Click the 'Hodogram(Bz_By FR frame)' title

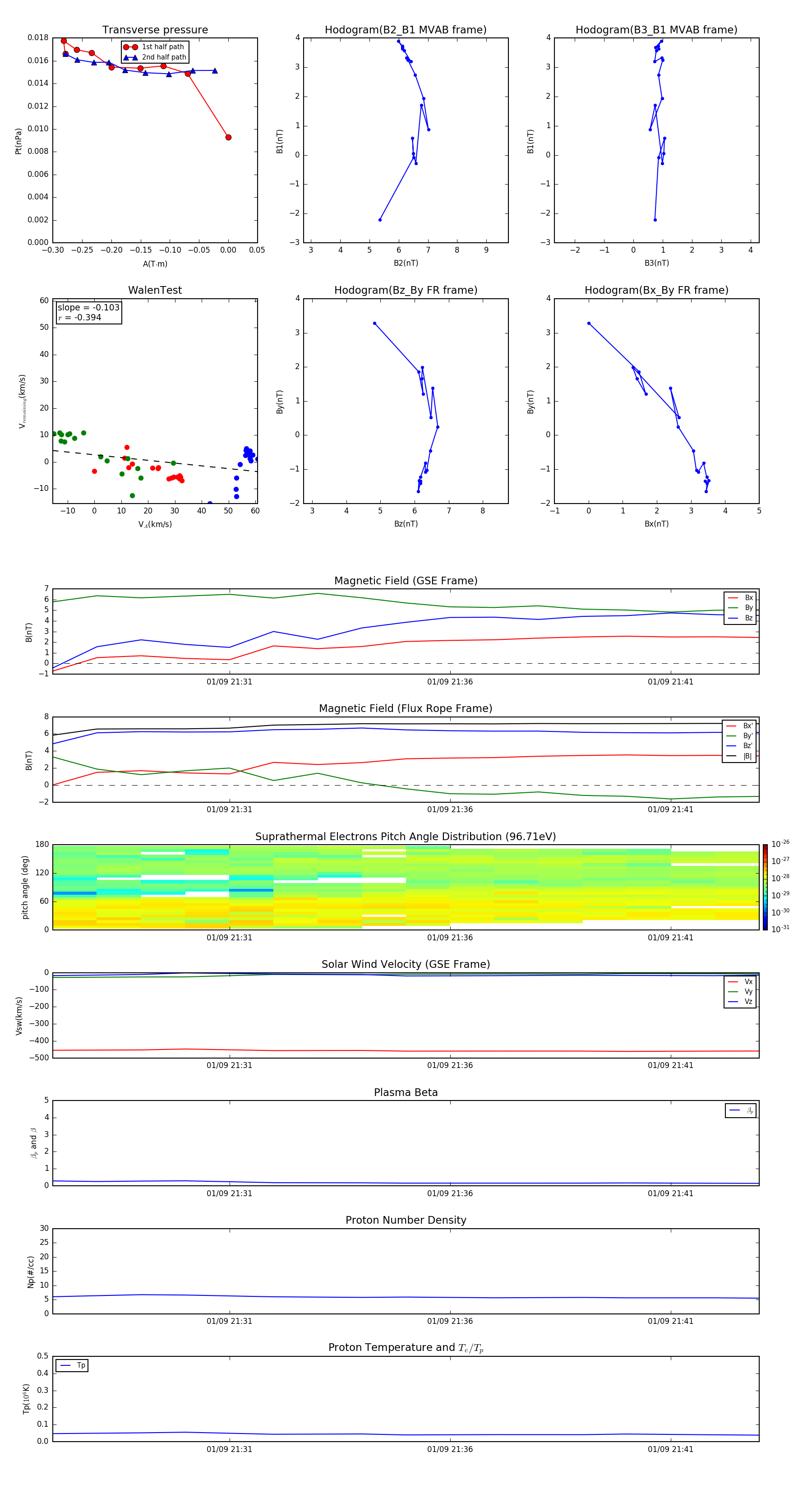pos(406,290)
